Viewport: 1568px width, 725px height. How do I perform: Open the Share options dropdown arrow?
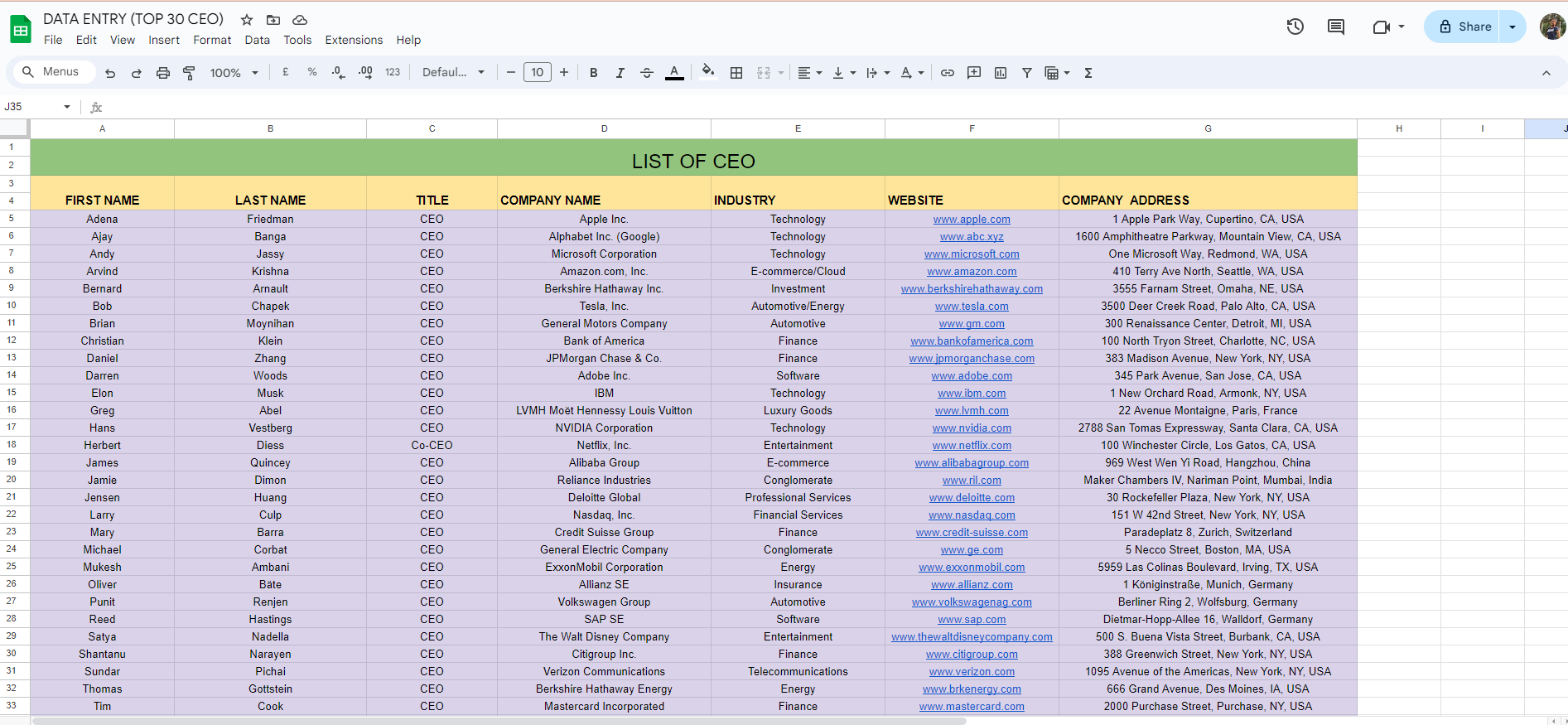(1513, 27)
